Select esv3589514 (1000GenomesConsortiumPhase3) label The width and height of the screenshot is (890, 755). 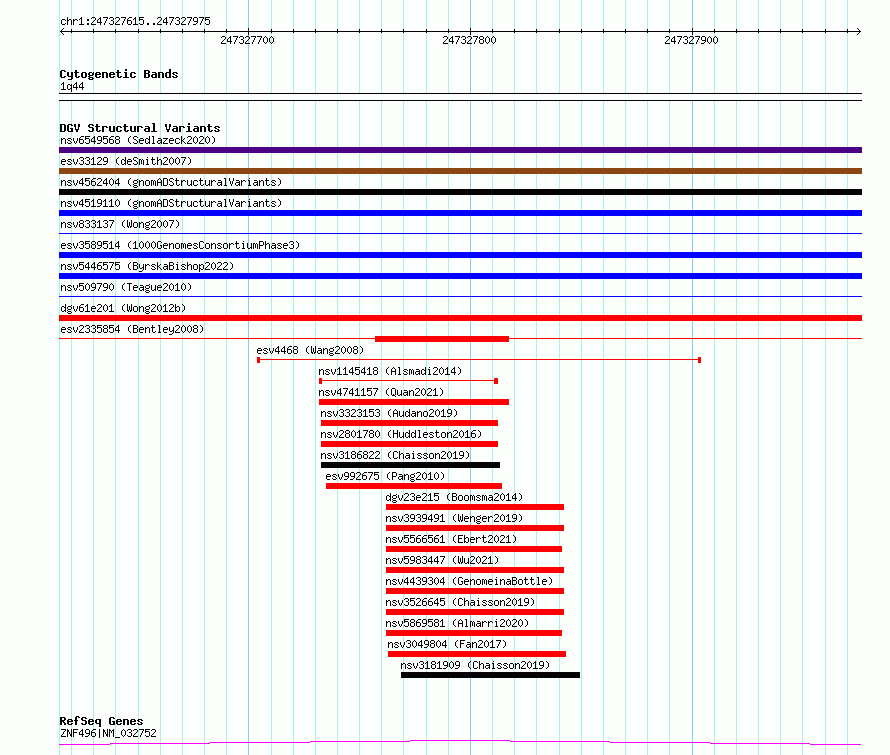pyautogui.click(x=180, y=245)
